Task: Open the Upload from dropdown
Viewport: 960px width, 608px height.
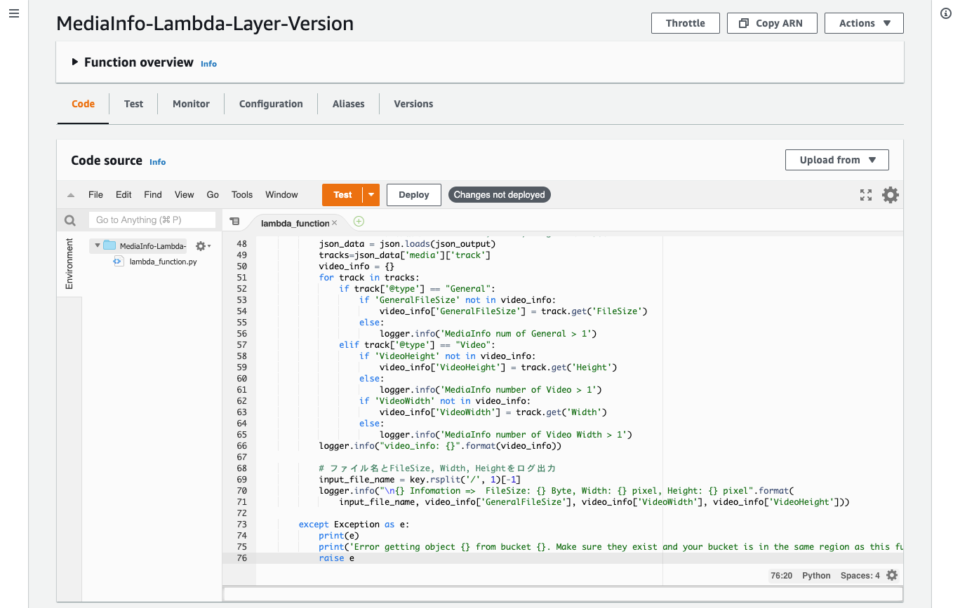Action: [x=836, y=159]
